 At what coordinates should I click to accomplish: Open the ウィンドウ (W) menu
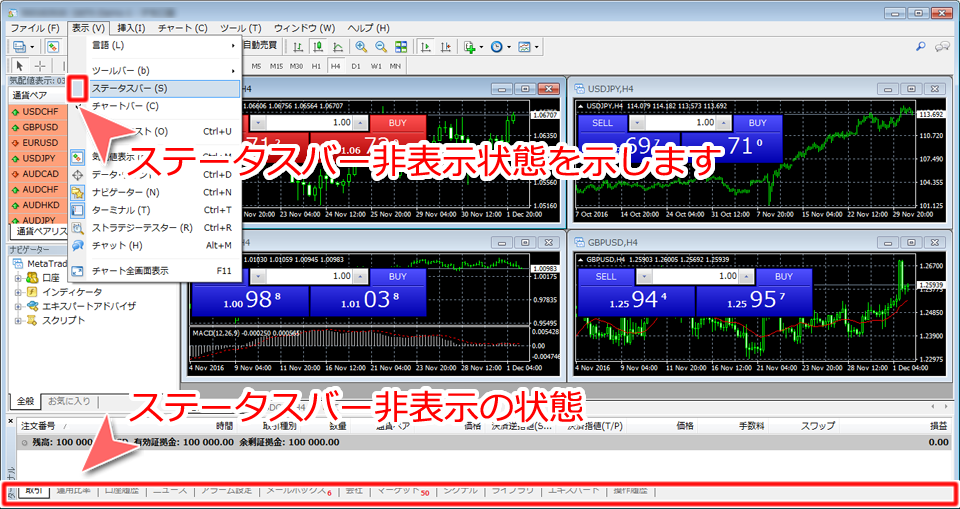(x=304, y=28)
